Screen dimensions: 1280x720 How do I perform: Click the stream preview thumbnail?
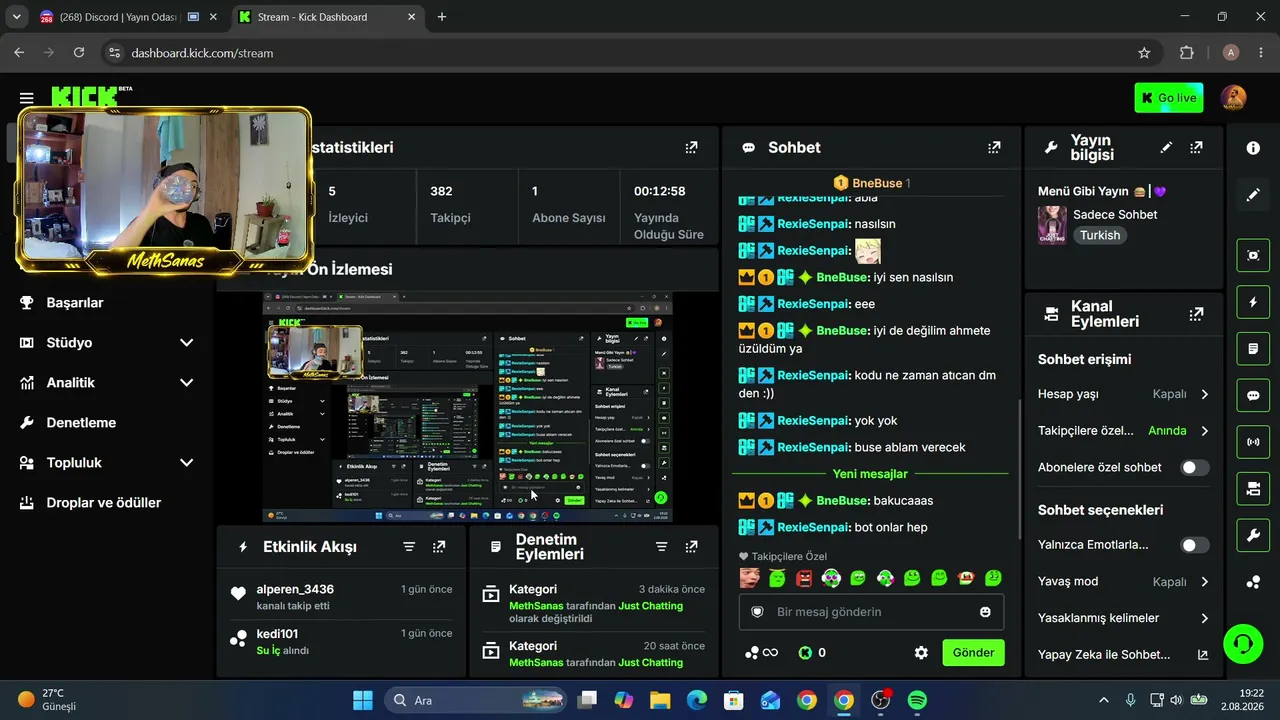click(x=467, y=407)
